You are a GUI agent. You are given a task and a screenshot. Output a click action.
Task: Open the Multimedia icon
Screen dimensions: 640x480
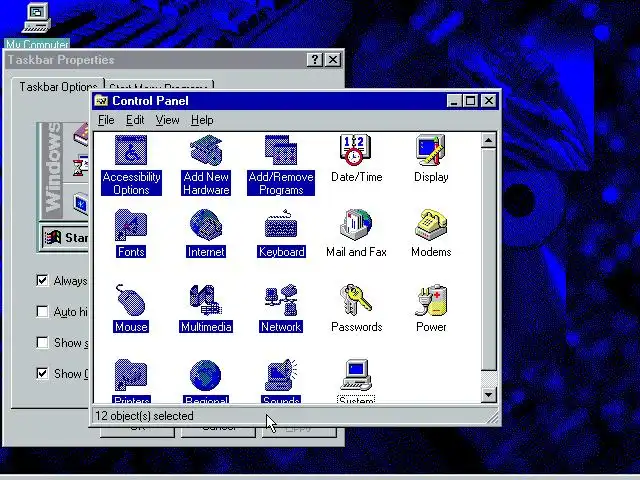click(206, 300)
